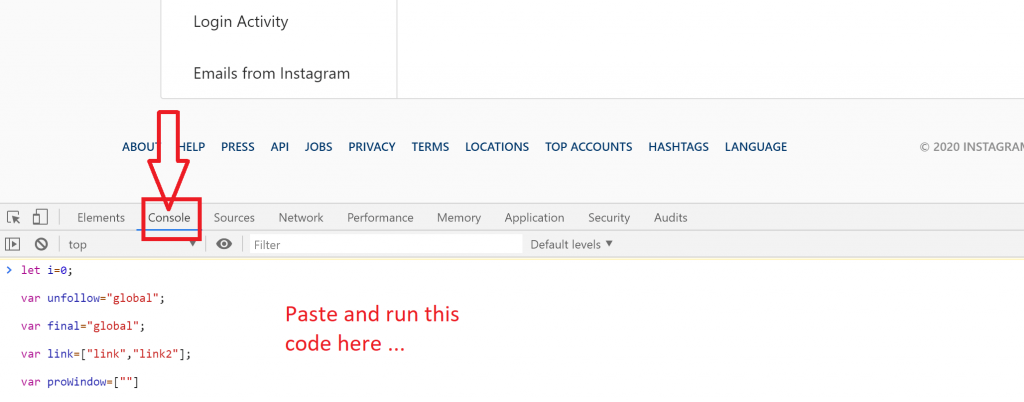Click the code line var proWindow=[""]
The height and width of the screenshot is (402, 1024).
[x=80, y=382]
